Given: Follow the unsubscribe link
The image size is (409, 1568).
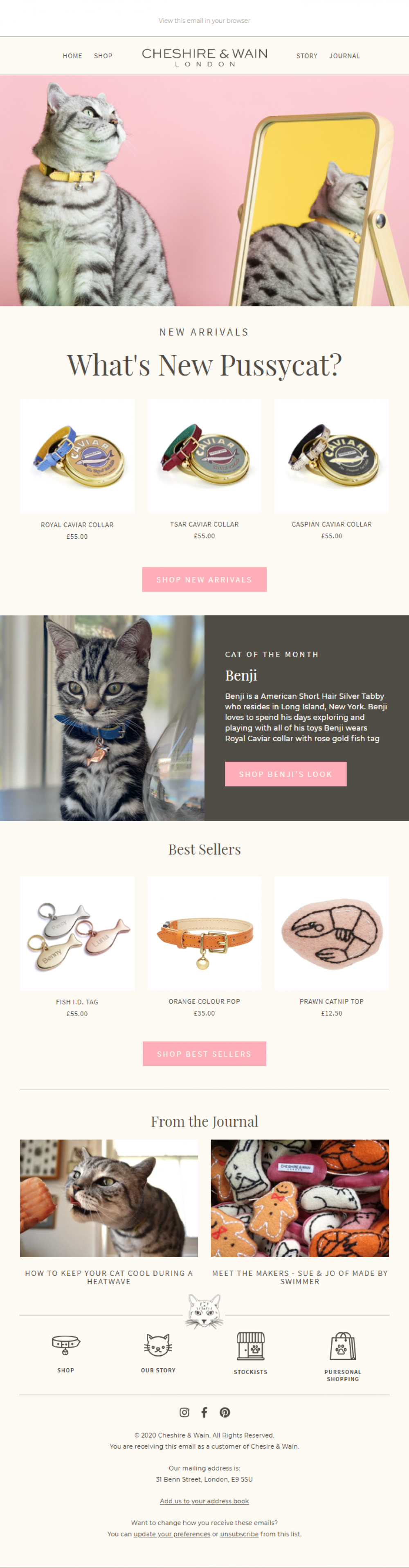Looking at the screenshot, I should [239, 1534].
